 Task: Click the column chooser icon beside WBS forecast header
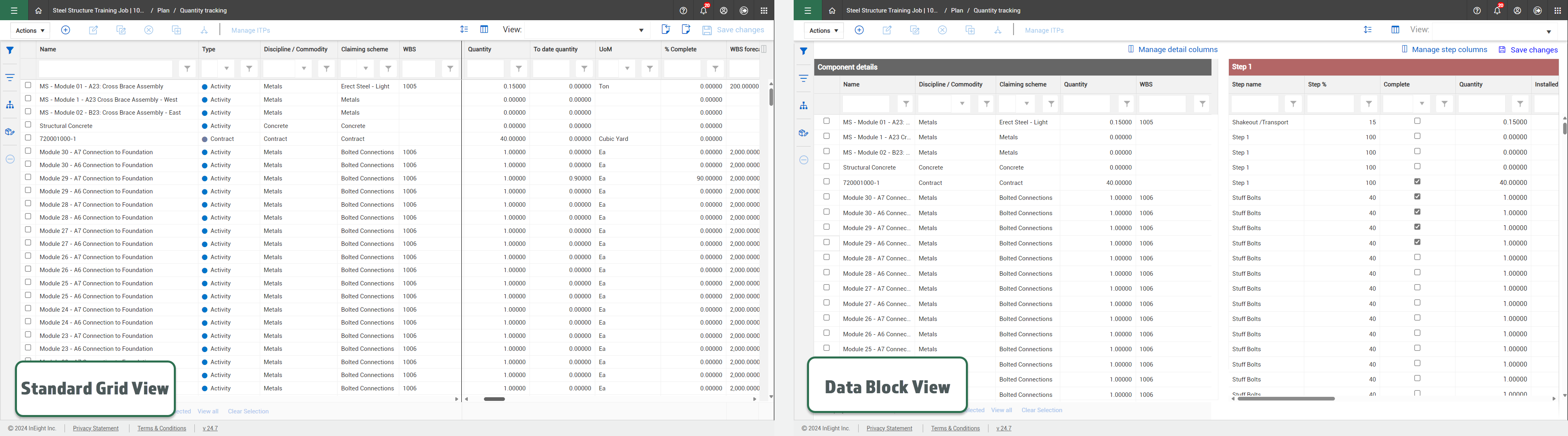coord(764,49)
